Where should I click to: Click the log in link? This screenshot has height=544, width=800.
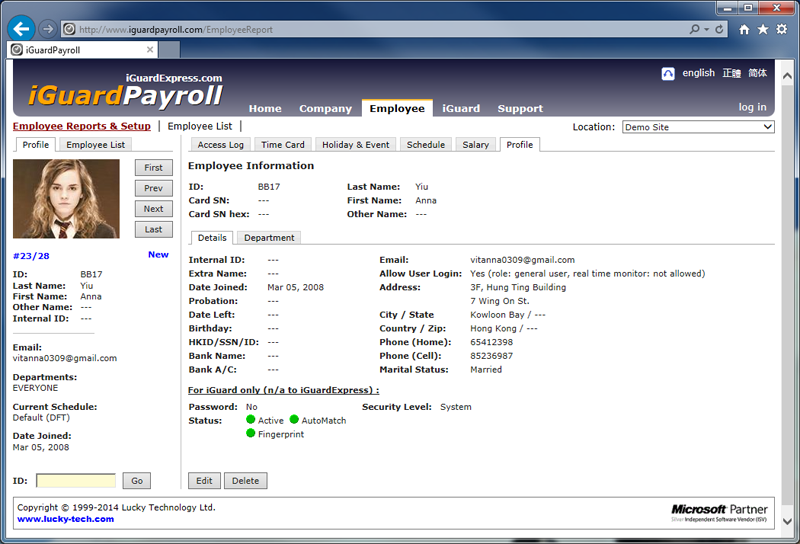(x=752, y=107)
